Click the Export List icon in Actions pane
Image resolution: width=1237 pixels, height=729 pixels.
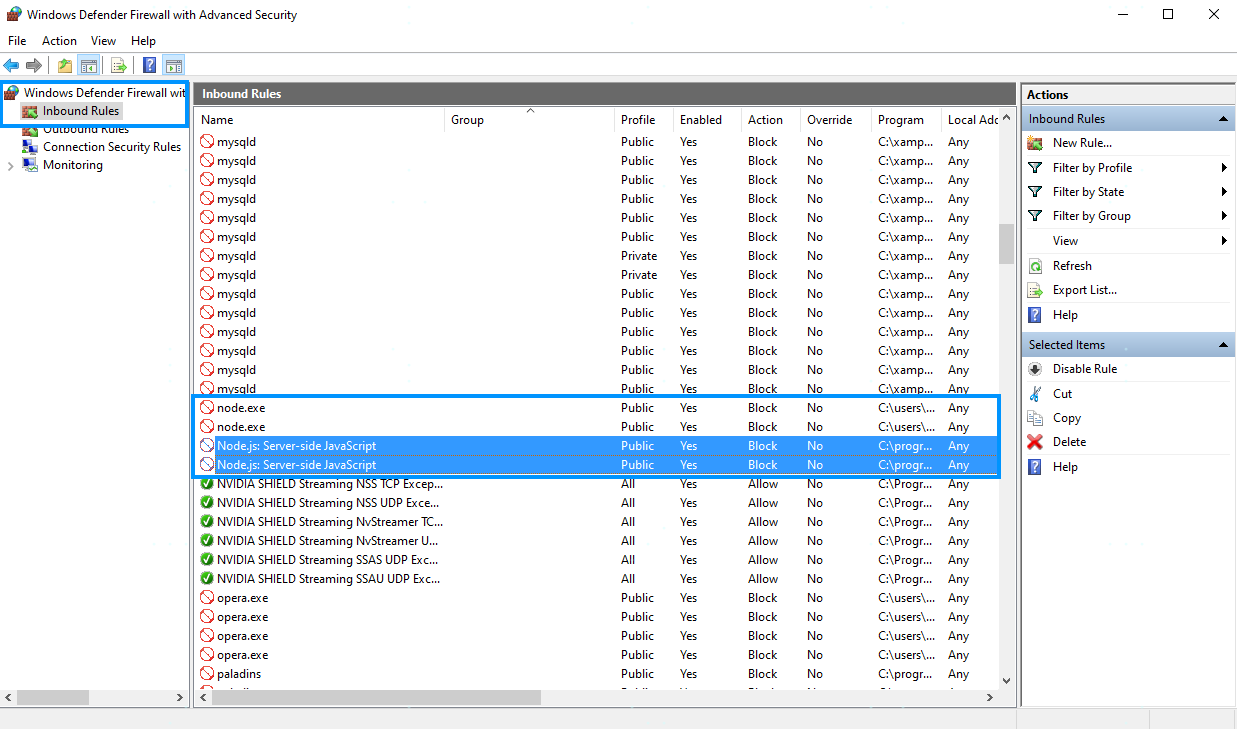click(x=1036, y=290)
